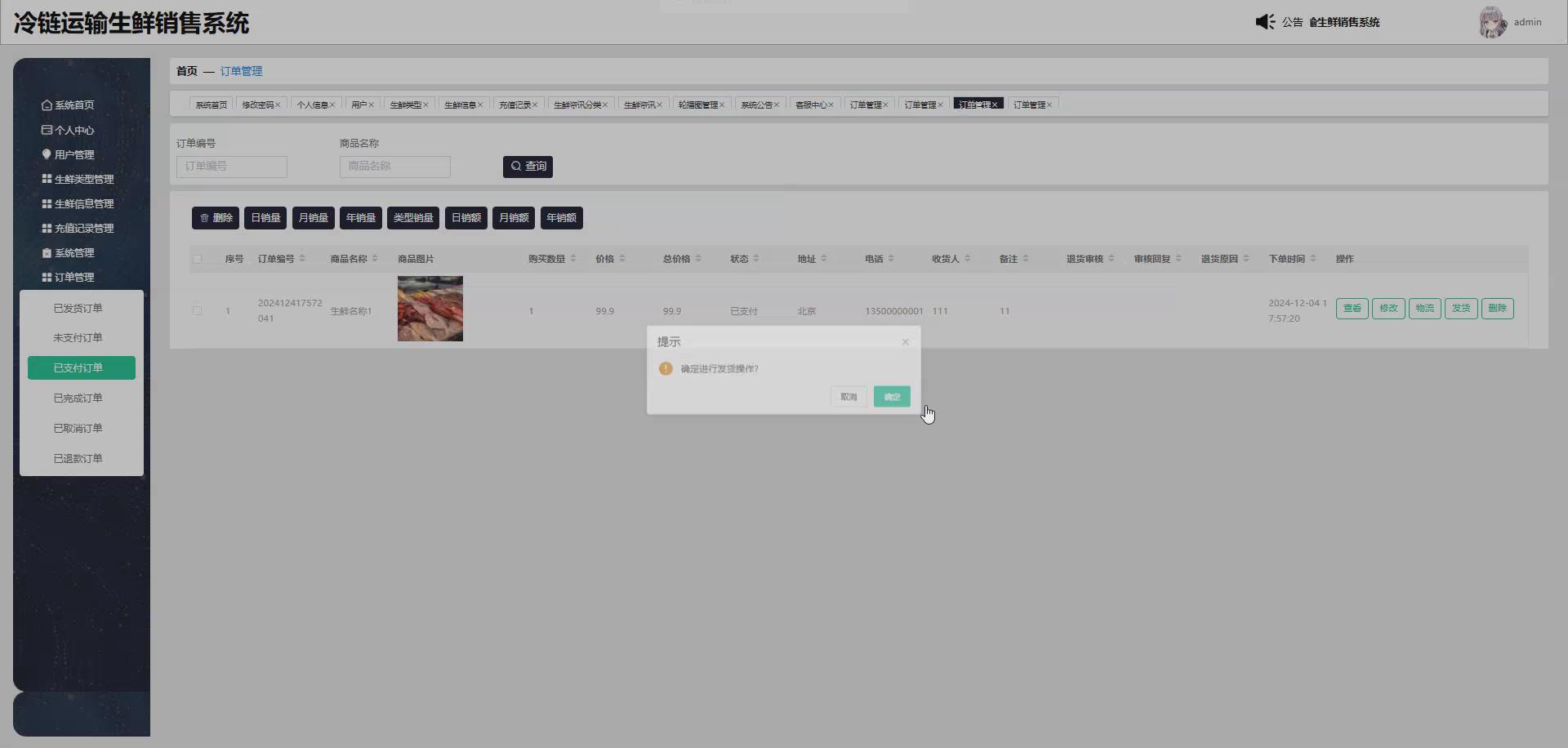Close the 用户 tab
The image size is (1568, 748).
(x=371, y=105)
